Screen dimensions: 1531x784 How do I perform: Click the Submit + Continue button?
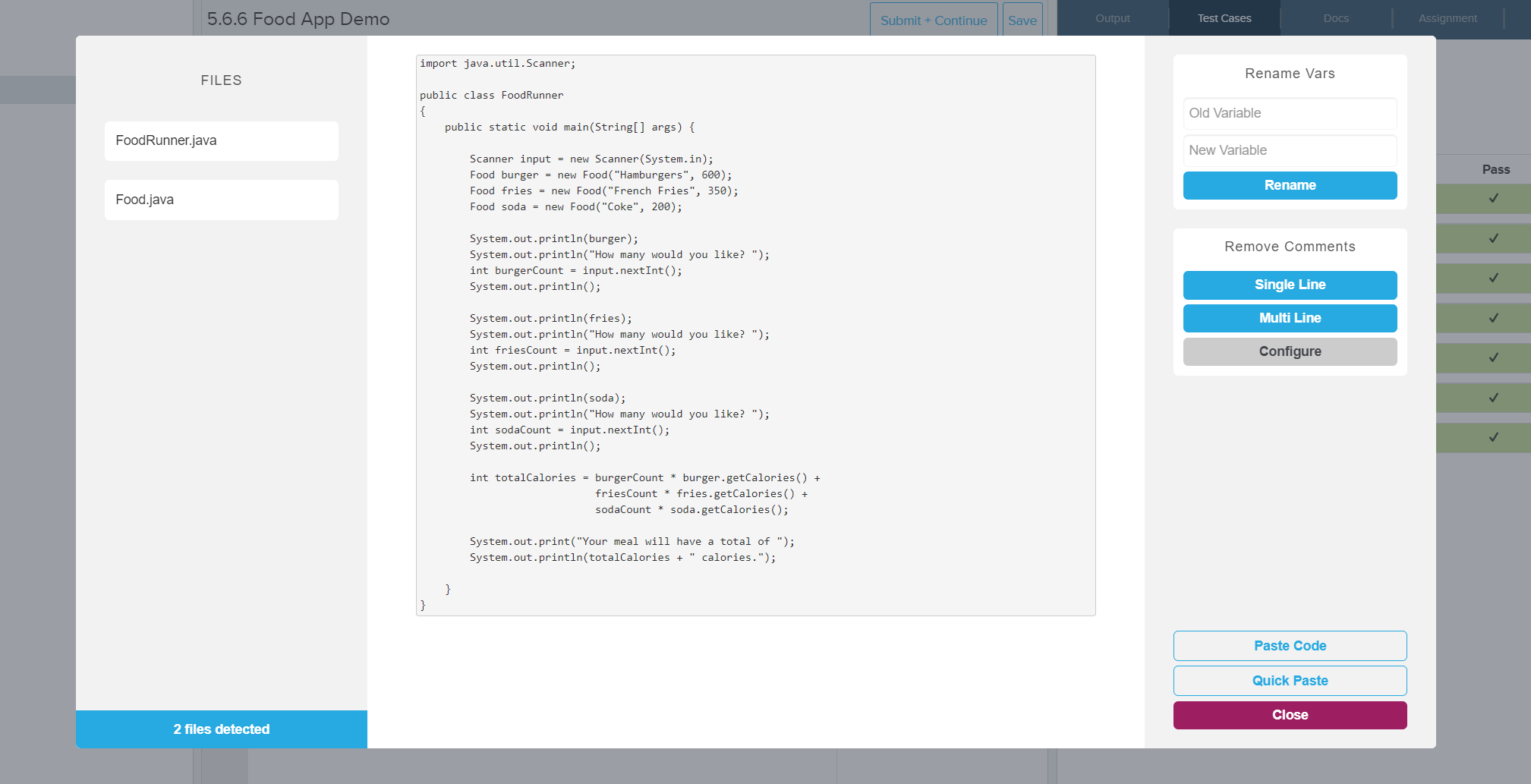coord(934,20)
